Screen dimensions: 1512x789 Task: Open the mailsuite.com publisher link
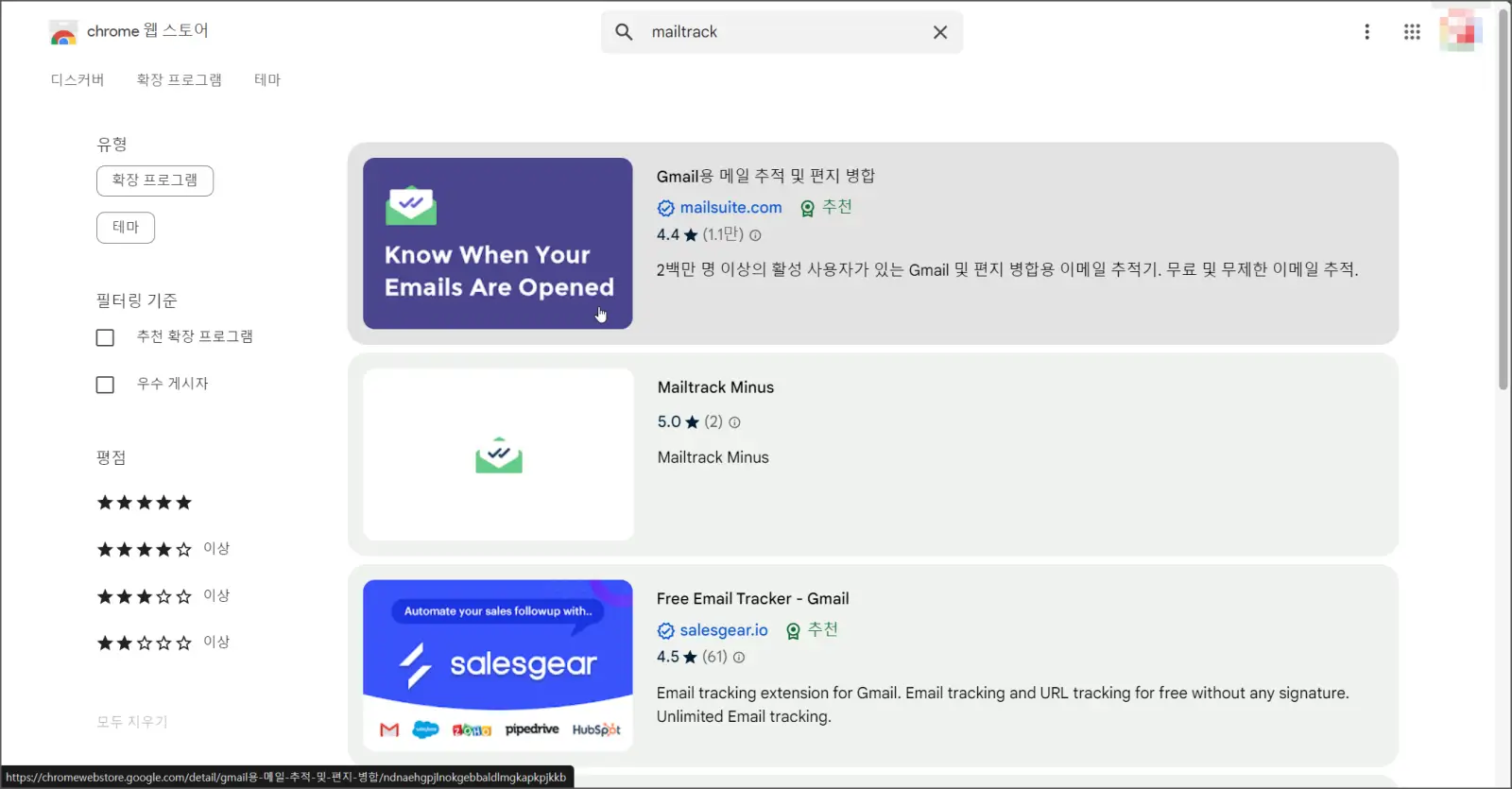click(730, 208)
